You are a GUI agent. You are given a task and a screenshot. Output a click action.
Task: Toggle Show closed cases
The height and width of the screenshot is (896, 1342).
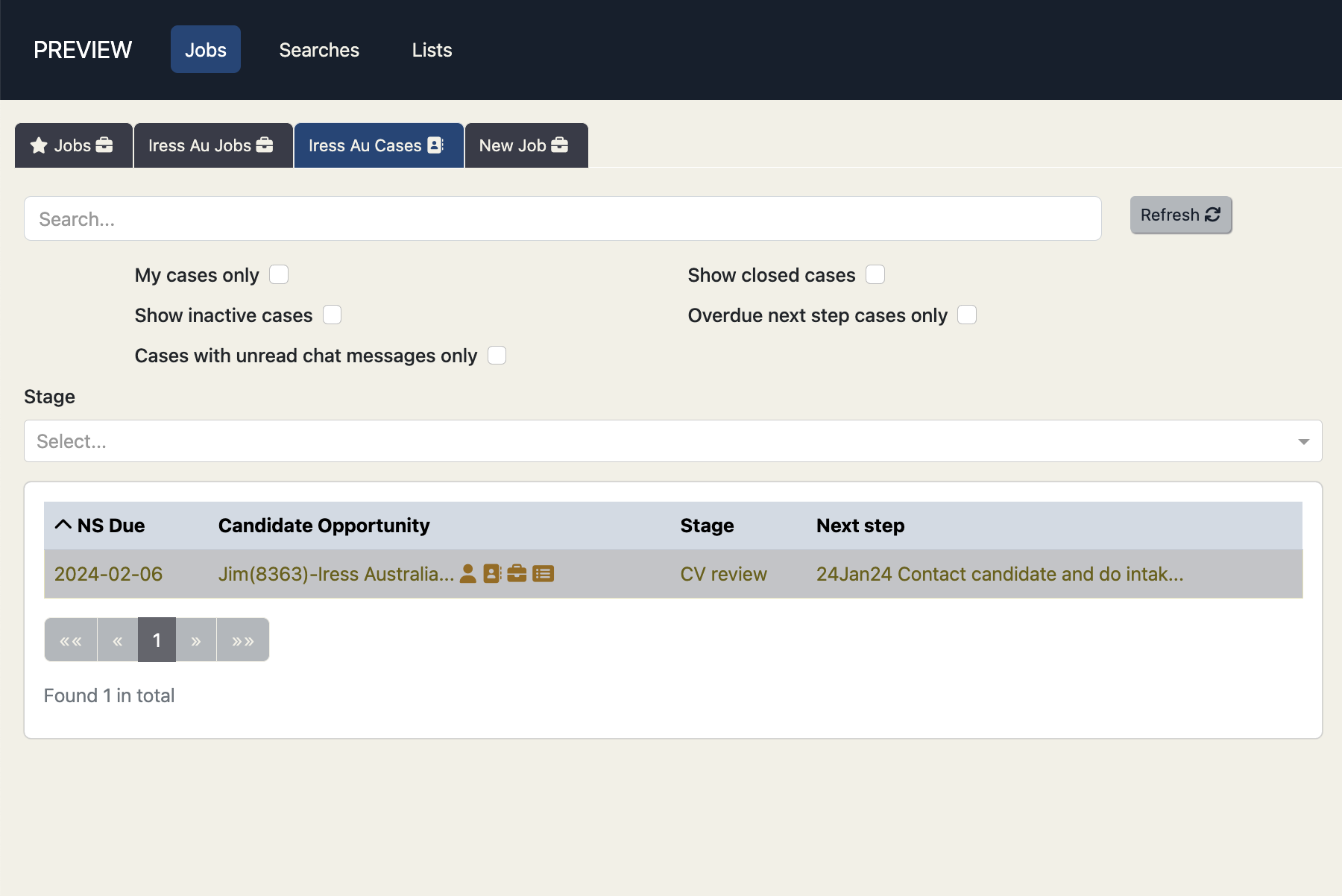(x=875, y=274)
